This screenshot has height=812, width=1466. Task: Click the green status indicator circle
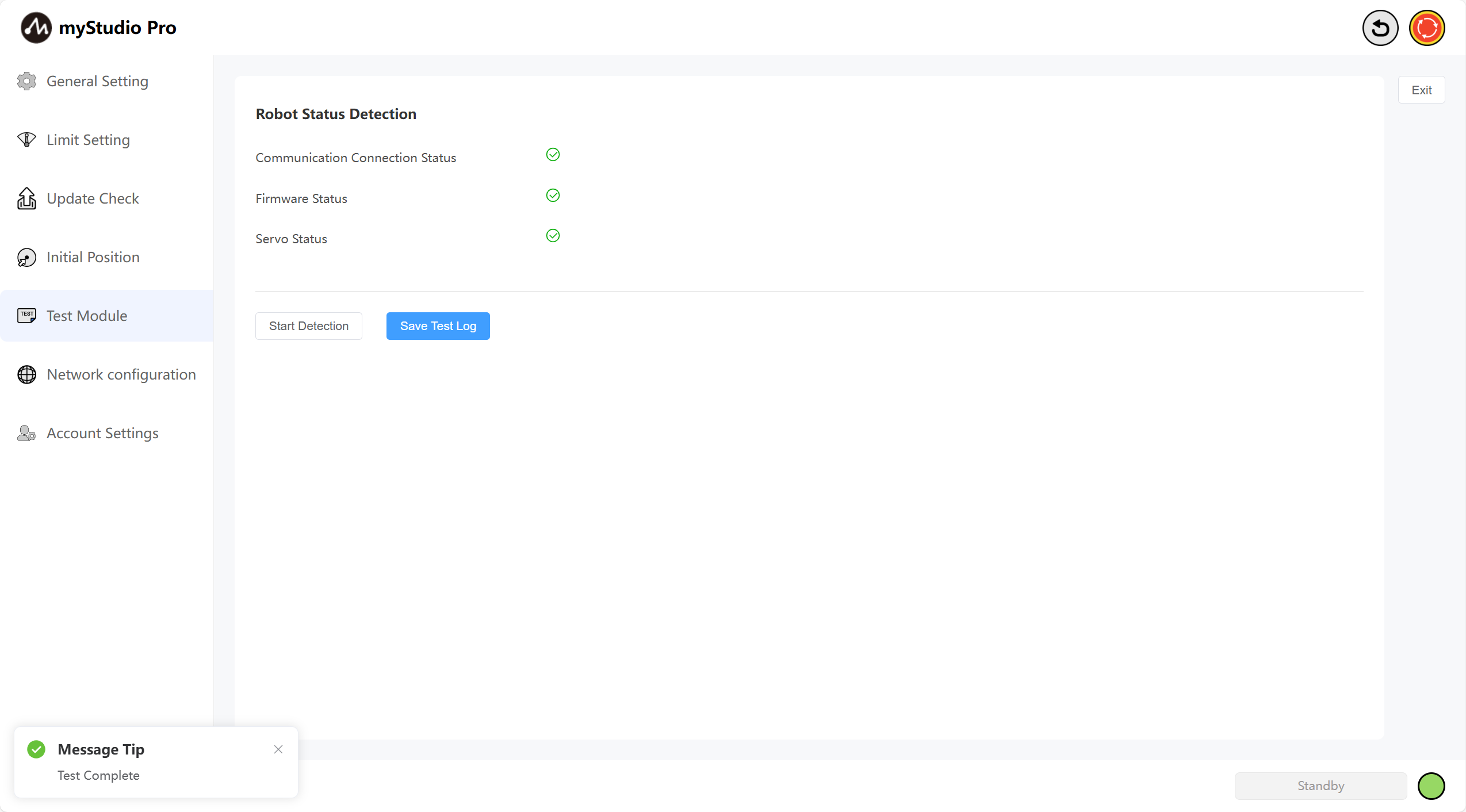(1431, 786)
